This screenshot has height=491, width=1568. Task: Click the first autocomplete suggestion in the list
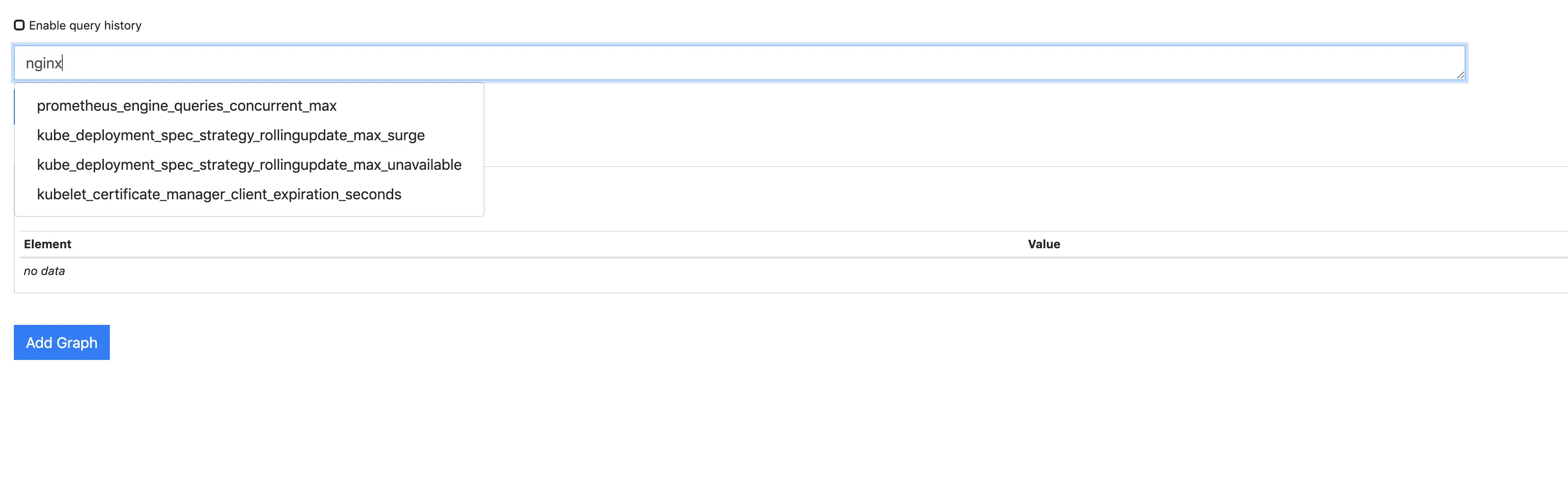point(186,106)
